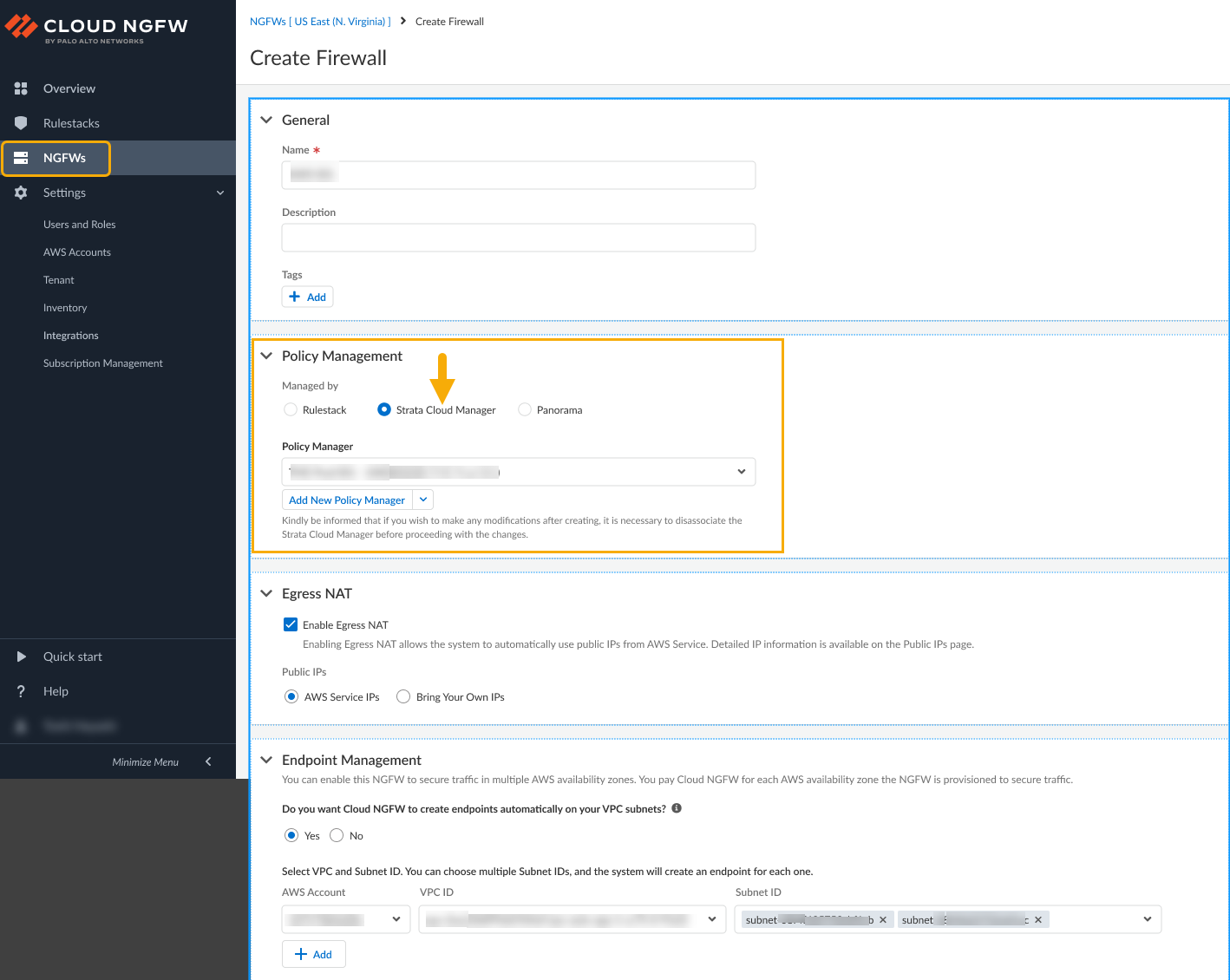
Task: Collapse the Settings submenu chevron
Action: pos(220,193)
